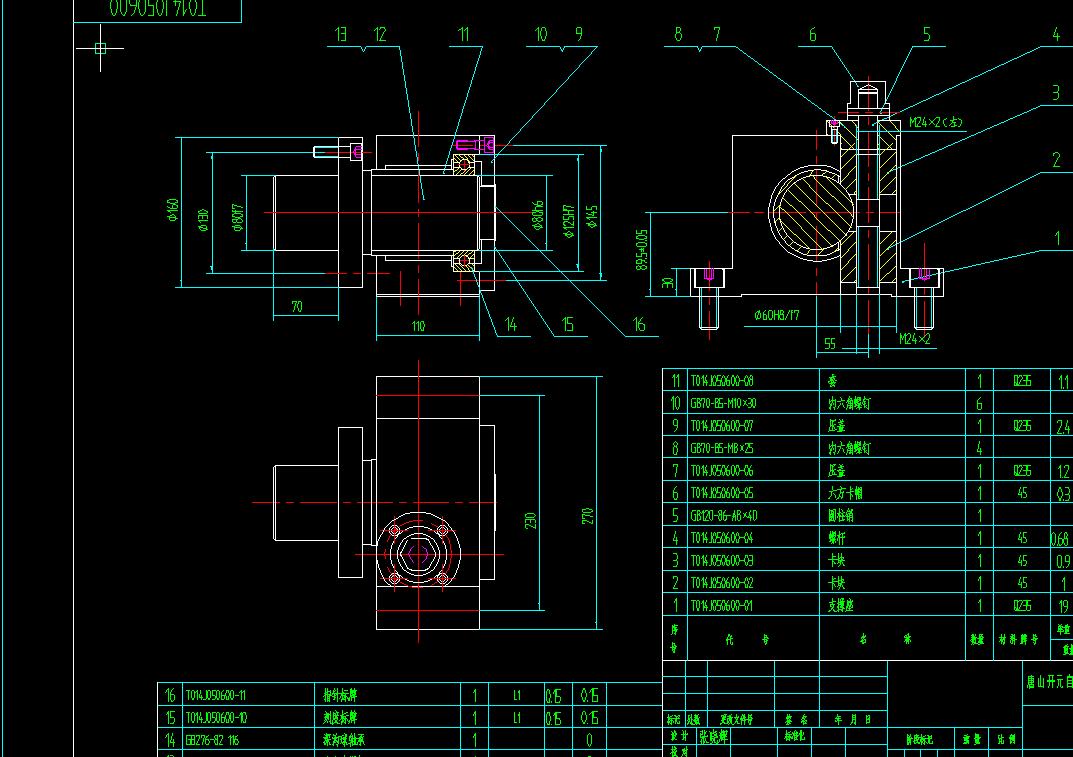1073x757 pixels.
Task: Select the mirrored drawing number T014J050600 box
Action: (x=157, y=10)
